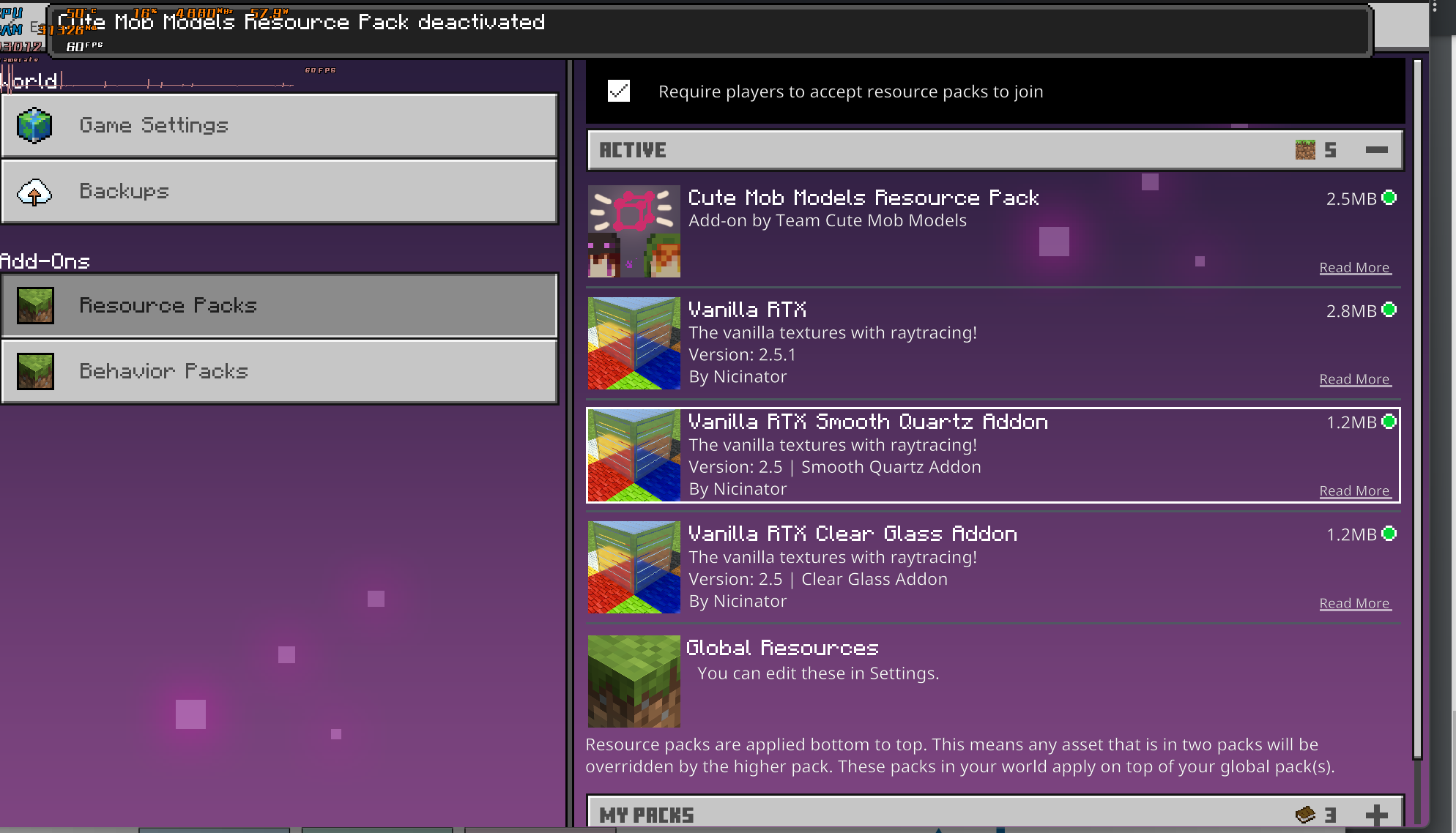Click the Global Resources grass block icon
This screenshot has width=1456, height=833.
634,681
